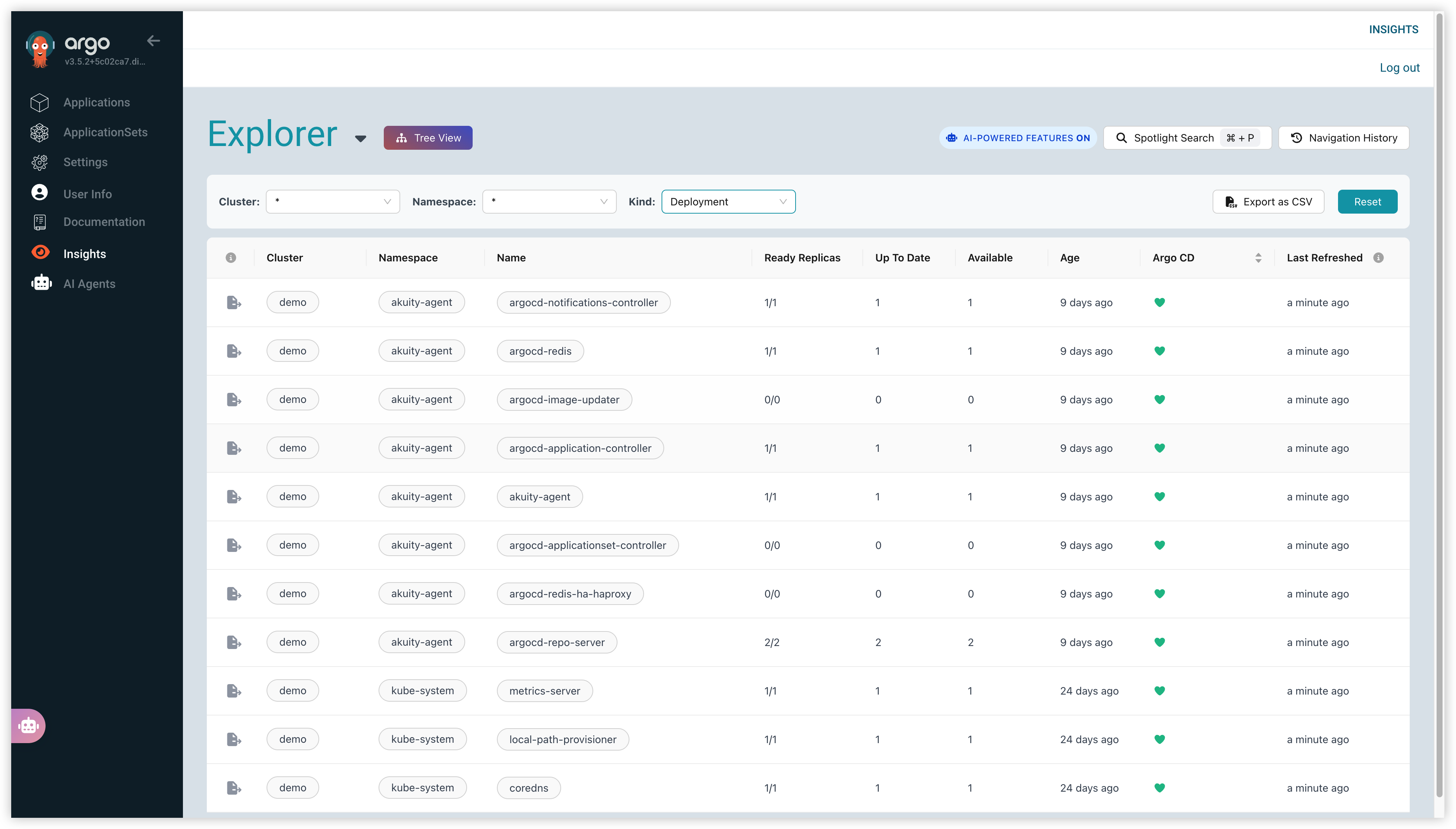Screen dimensions: 1456x829
Task: Export the table as CSV
Action: click(x=1268, y=202)
